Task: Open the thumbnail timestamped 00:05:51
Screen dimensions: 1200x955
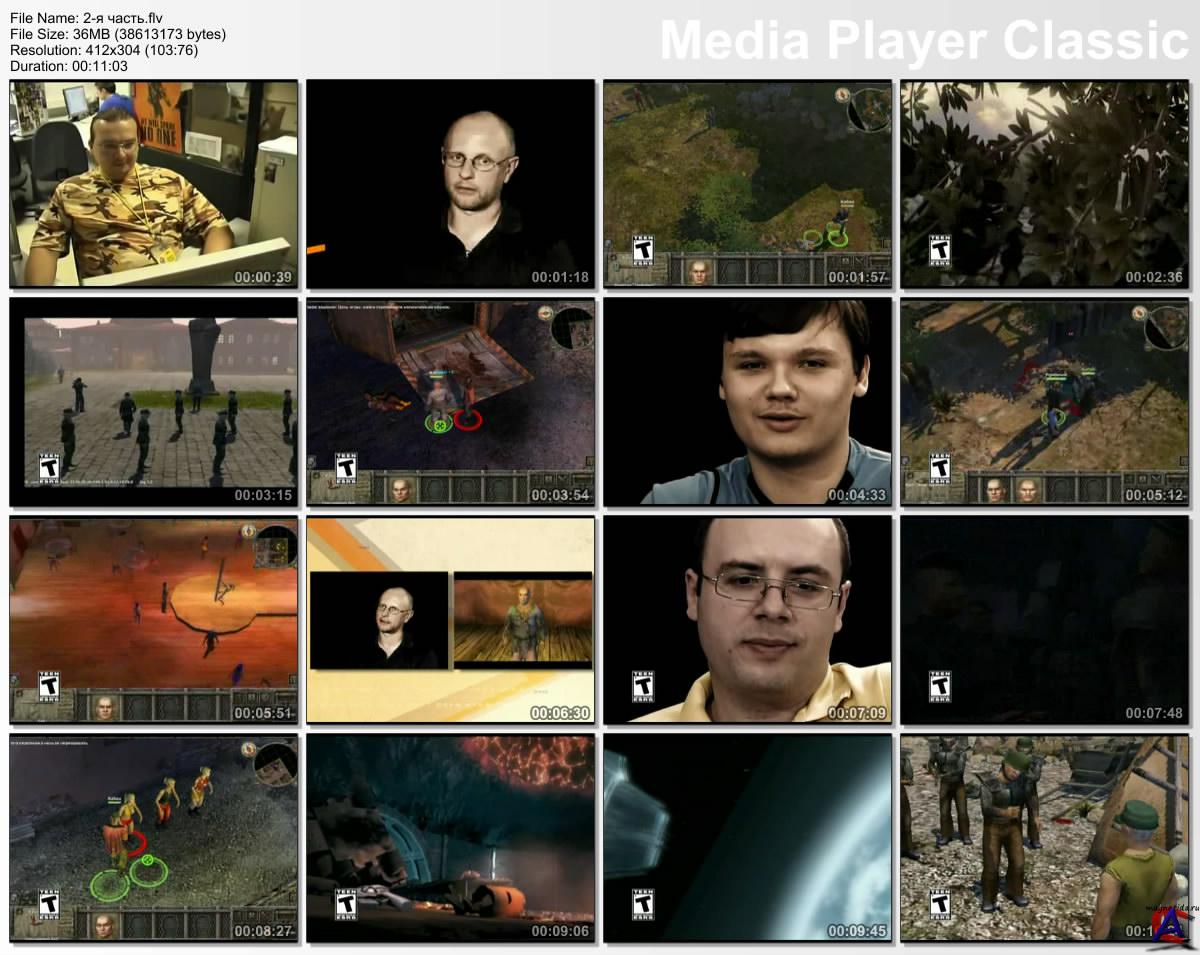Action: coord(153,620)
